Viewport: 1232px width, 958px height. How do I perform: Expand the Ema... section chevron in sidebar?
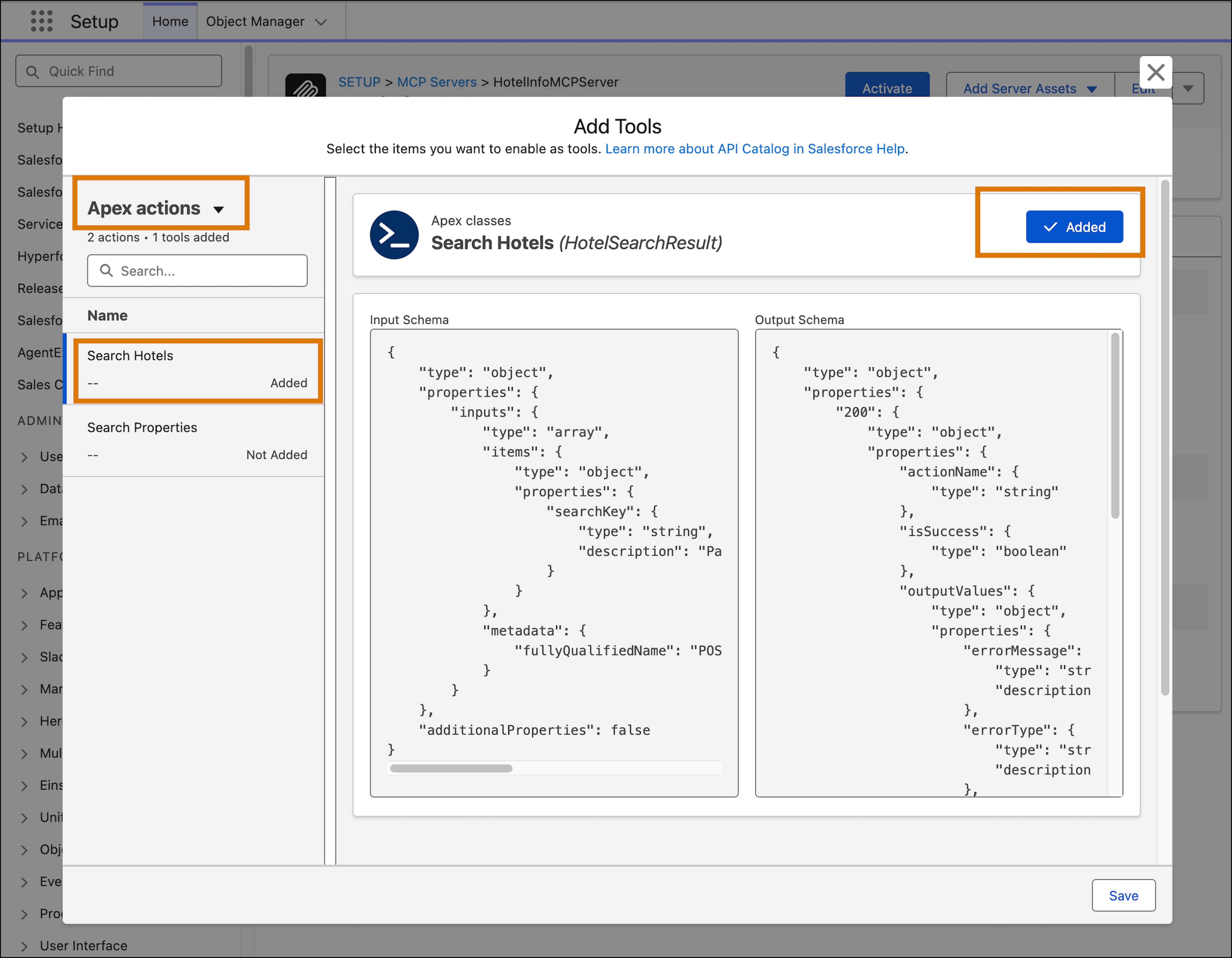[x=24, y=521]
